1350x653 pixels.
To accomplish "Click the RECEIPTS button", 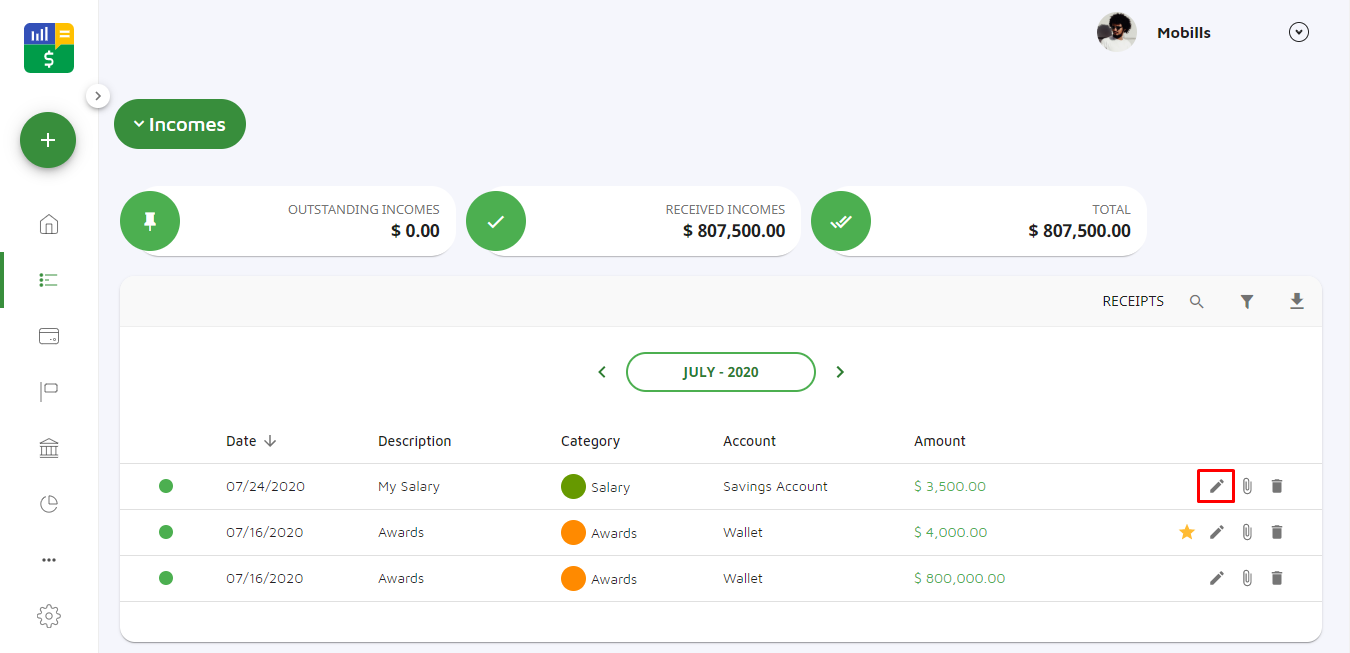I will tap(1133, 301).
